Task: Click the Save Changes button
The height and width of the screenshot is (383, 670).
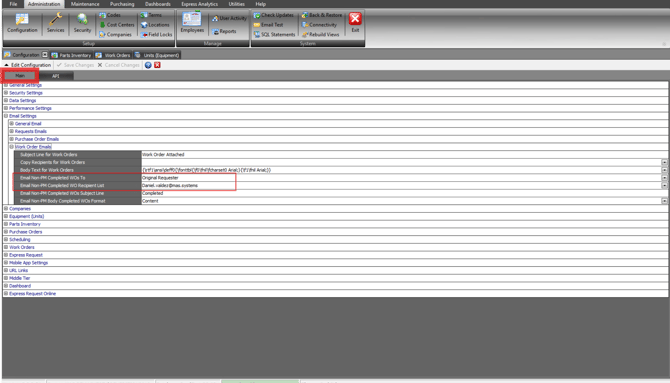Action: tap(75, 65)
